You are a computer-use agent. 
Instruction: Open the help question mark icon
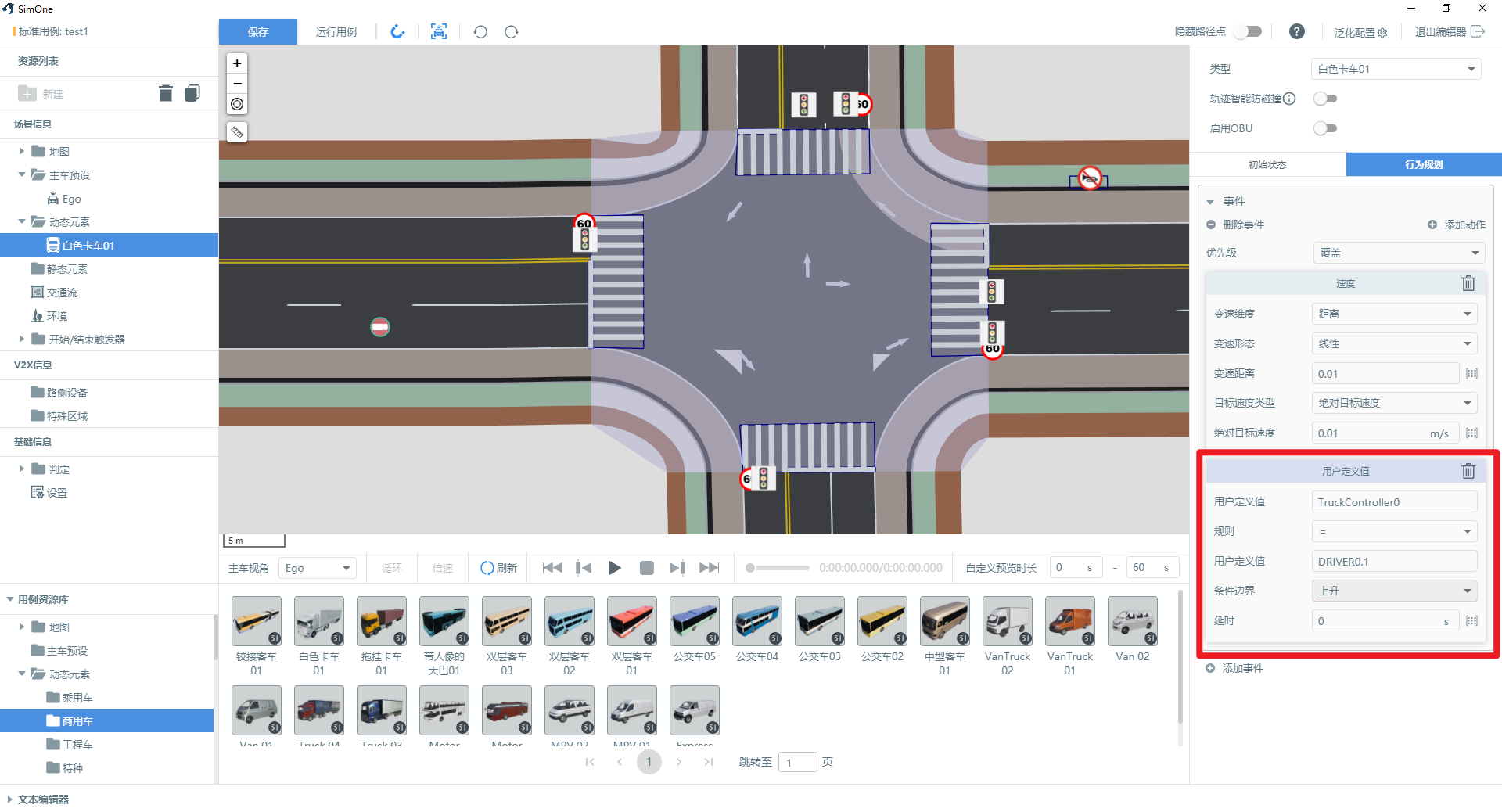point(1297,31)
